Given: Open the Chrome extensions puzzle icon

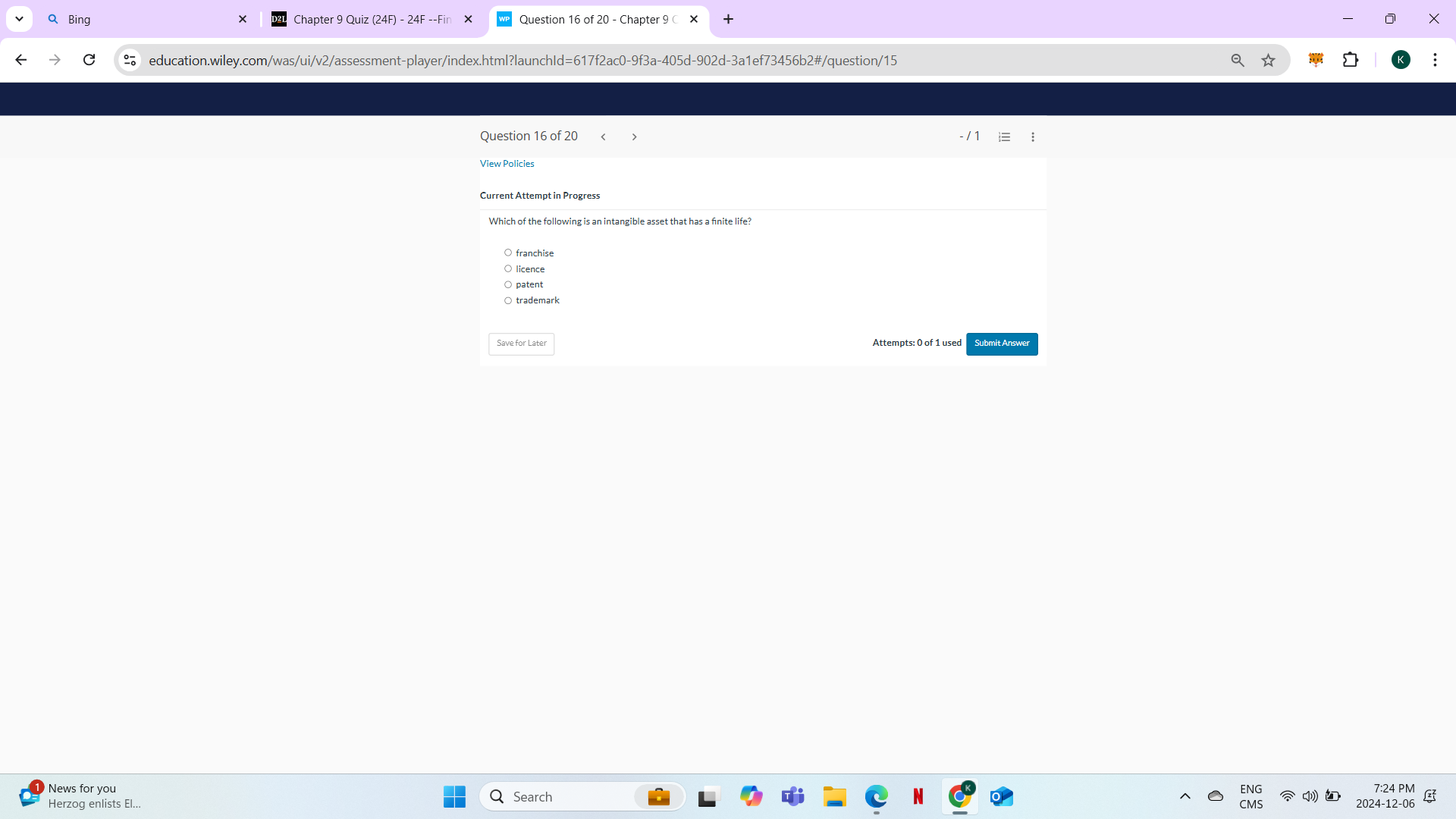Looking at the screenshot, I should tap(1352, 60).
